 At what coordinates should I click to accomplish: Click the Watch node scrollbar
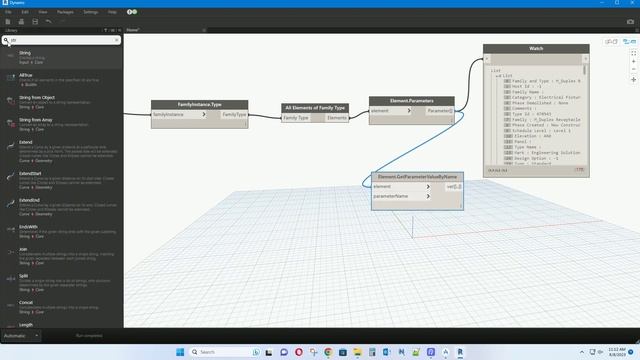(x=585, y=70)
